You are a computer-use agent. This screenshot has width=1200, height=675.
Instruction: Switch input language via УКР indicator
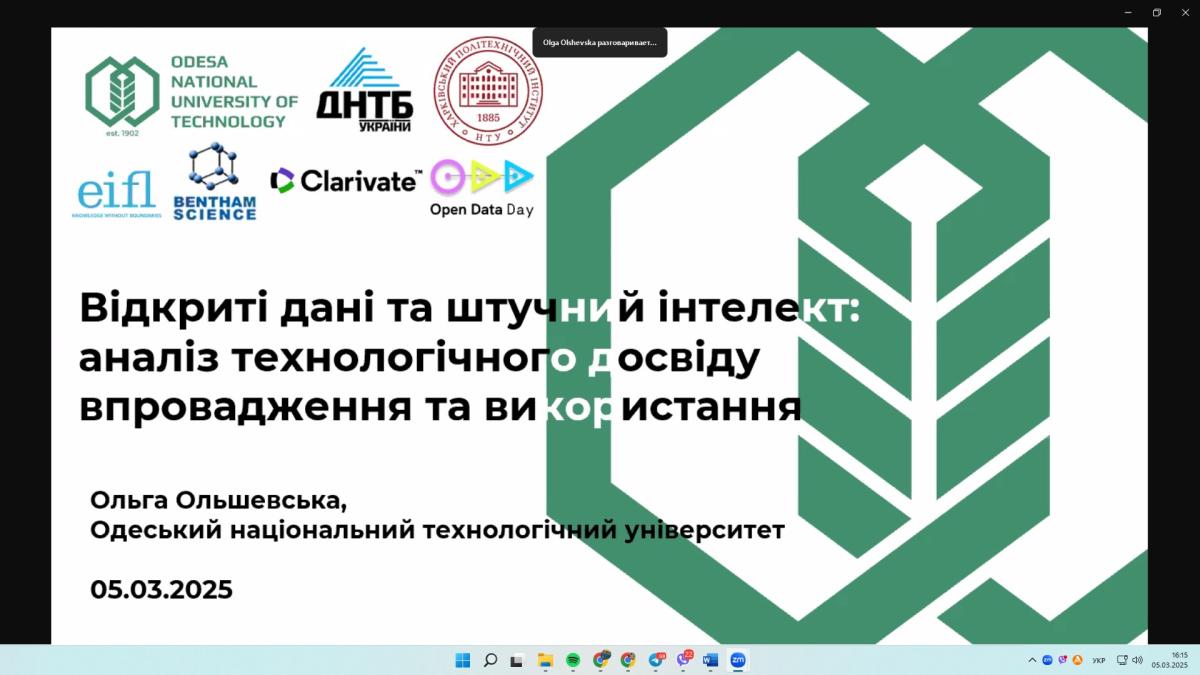click(x=1099, y=660)
